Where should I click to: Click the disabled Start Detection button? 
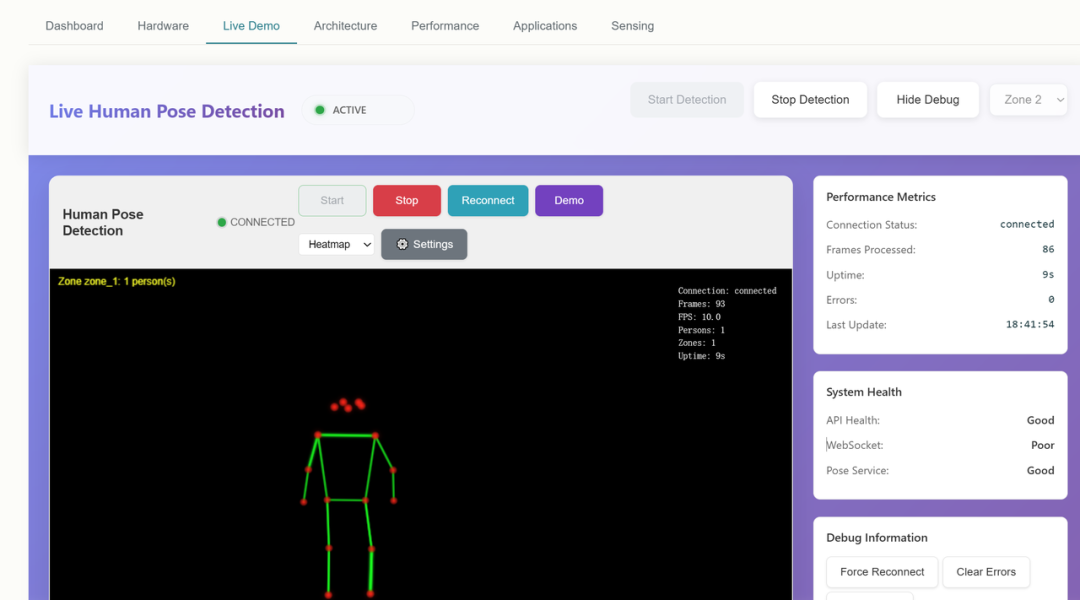click(687, 100)
